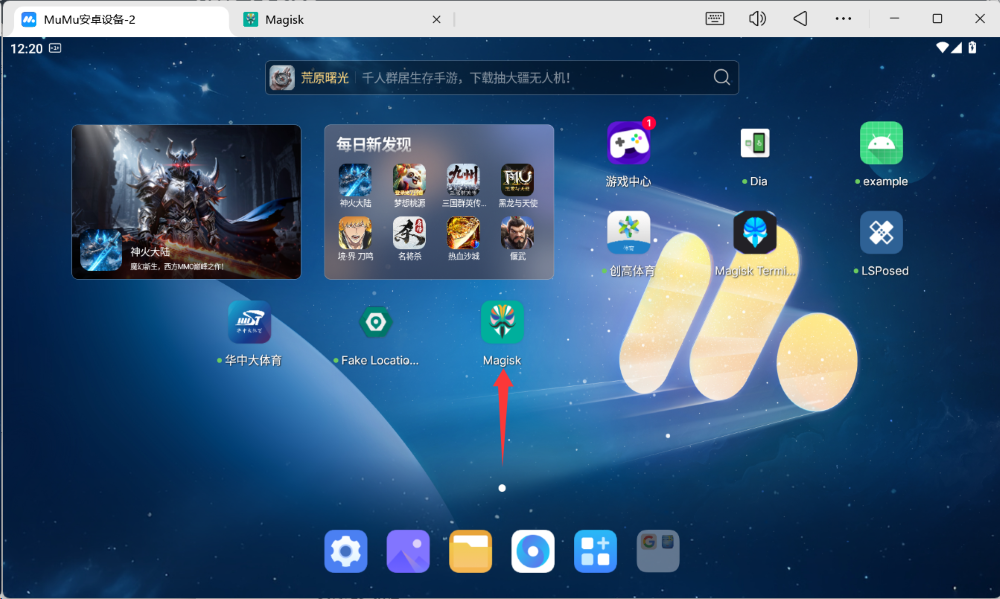The width and height of the screenshot is (1000, 599).
Task: Open the Fake Location app
Action: (375, 322)
